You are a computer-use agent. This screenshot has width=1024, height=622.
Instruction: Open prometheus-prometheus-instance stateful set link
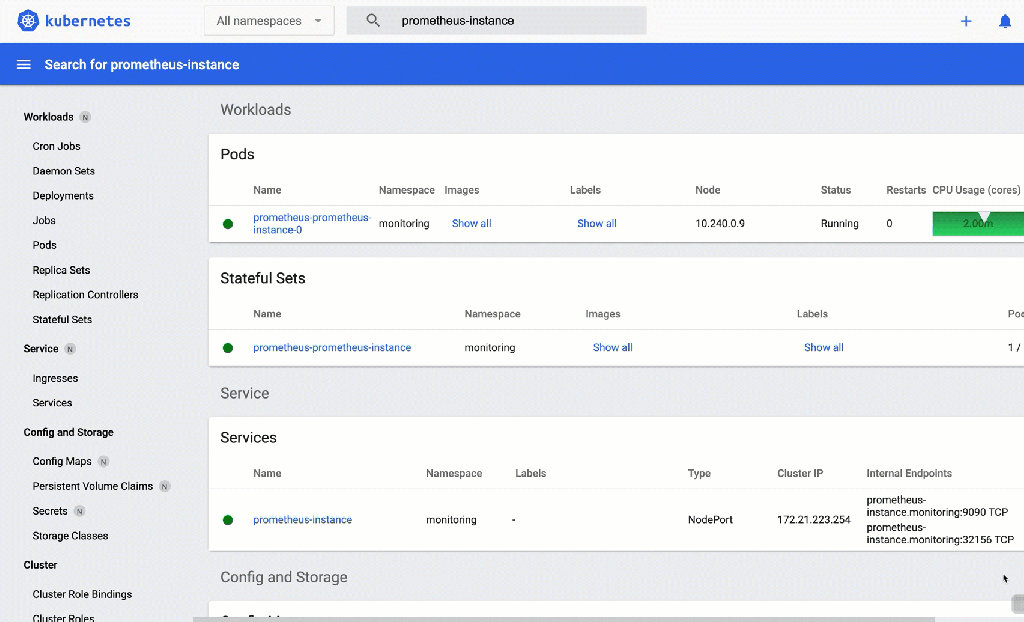pos(332,348)
